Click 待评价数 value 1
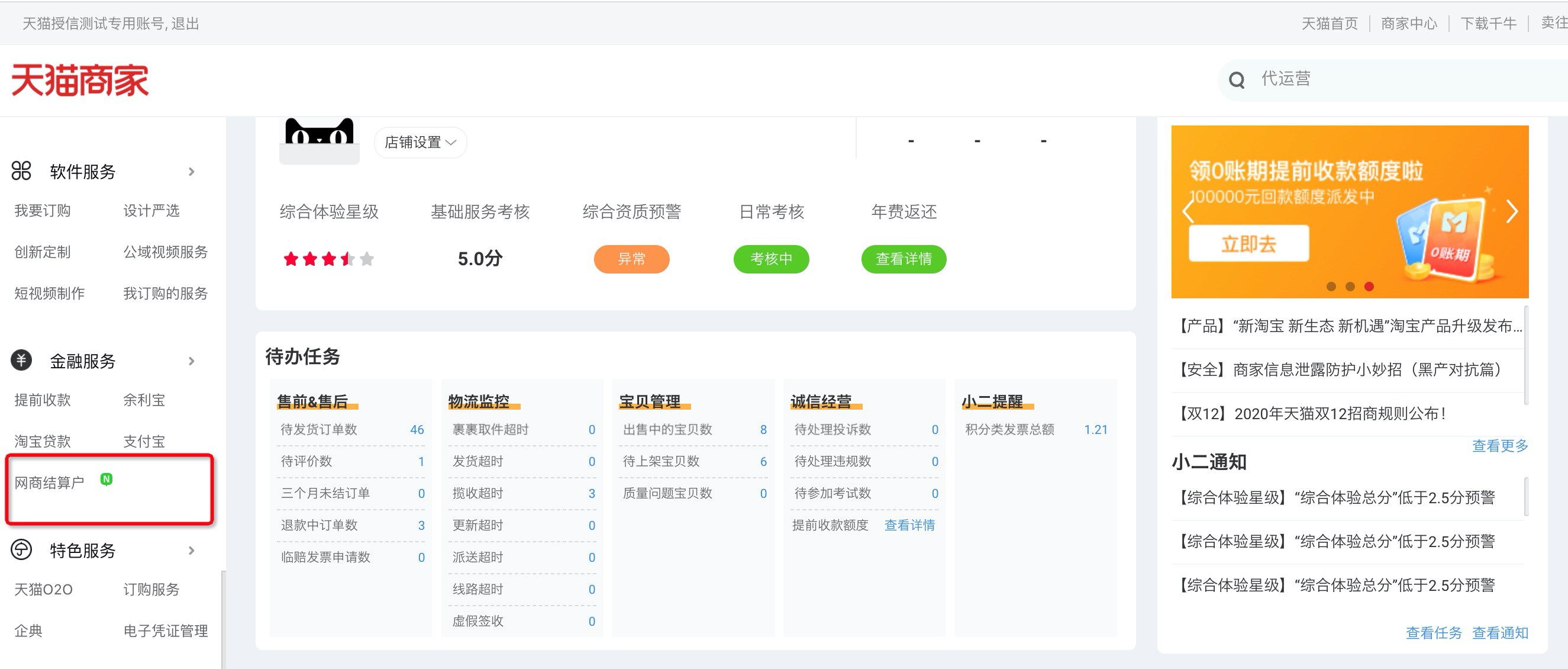Image resolution: width=1568 pixels, height=669 pixels. coord(421,462)
